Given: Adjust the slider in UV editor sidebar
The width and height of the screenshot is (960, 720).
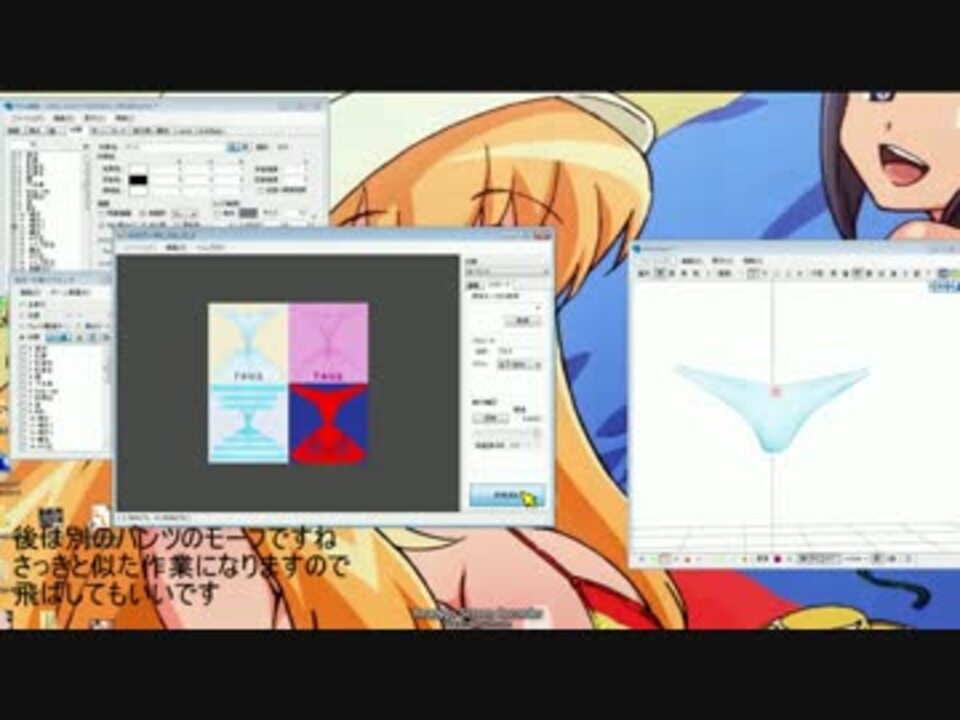Looking at the screenshot, I should (x=506, y=433).
